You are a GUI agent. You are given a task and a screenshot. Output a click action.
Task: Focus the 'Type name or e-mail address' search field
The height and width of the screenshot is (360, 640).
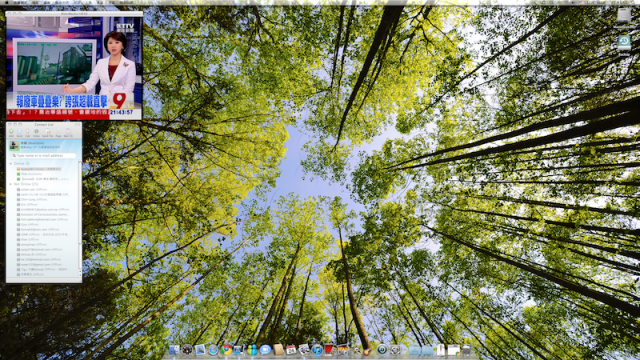44,156
